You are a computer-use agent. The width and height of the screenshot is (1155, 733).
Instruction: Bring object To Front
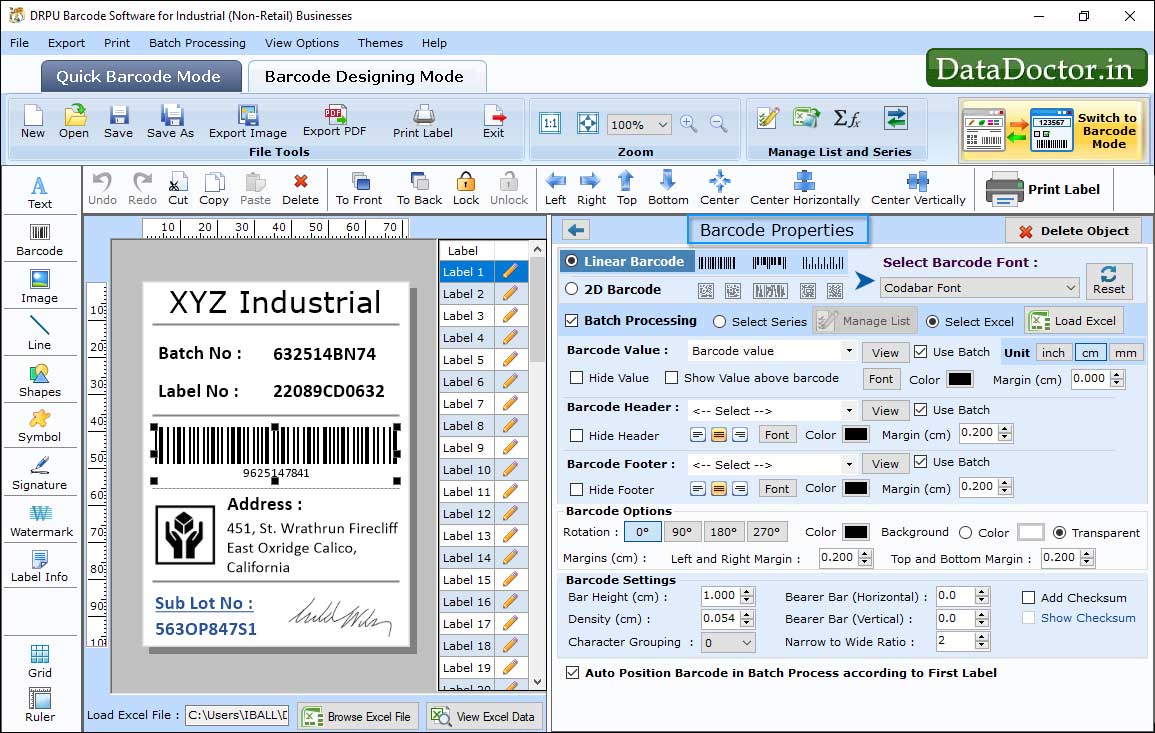click(359, 189)
